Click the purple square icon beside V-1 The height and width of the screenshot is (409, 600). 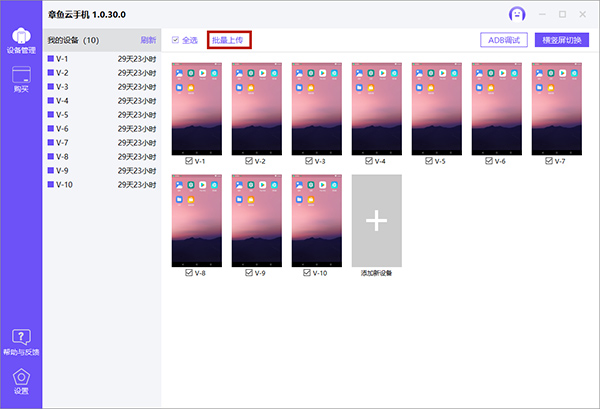[51, 59]
